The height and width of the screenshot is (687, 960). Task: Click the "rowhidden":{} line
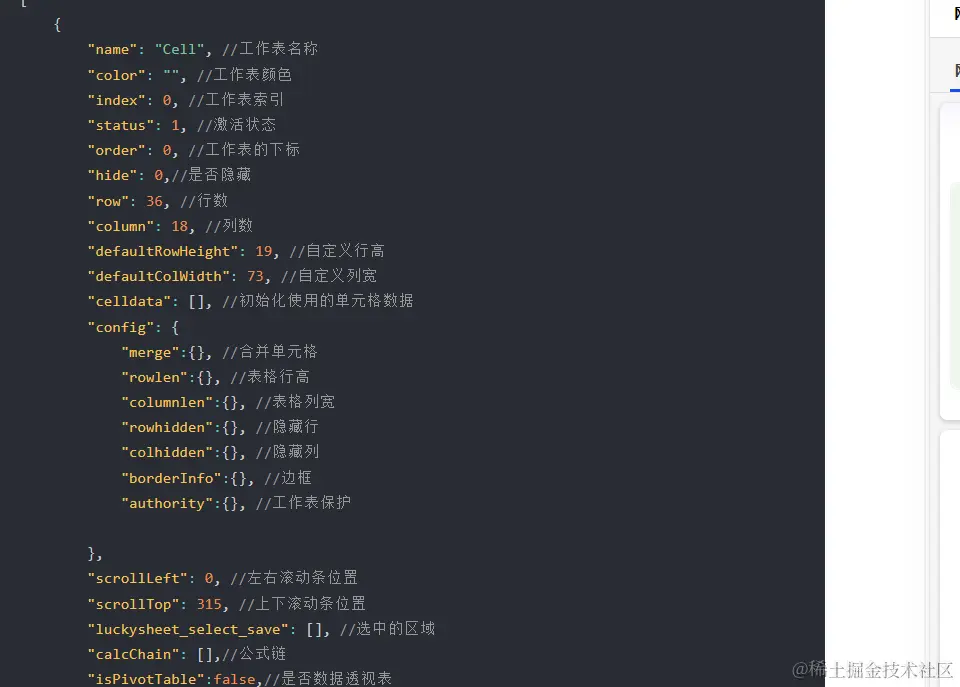[x=220, y=427]
